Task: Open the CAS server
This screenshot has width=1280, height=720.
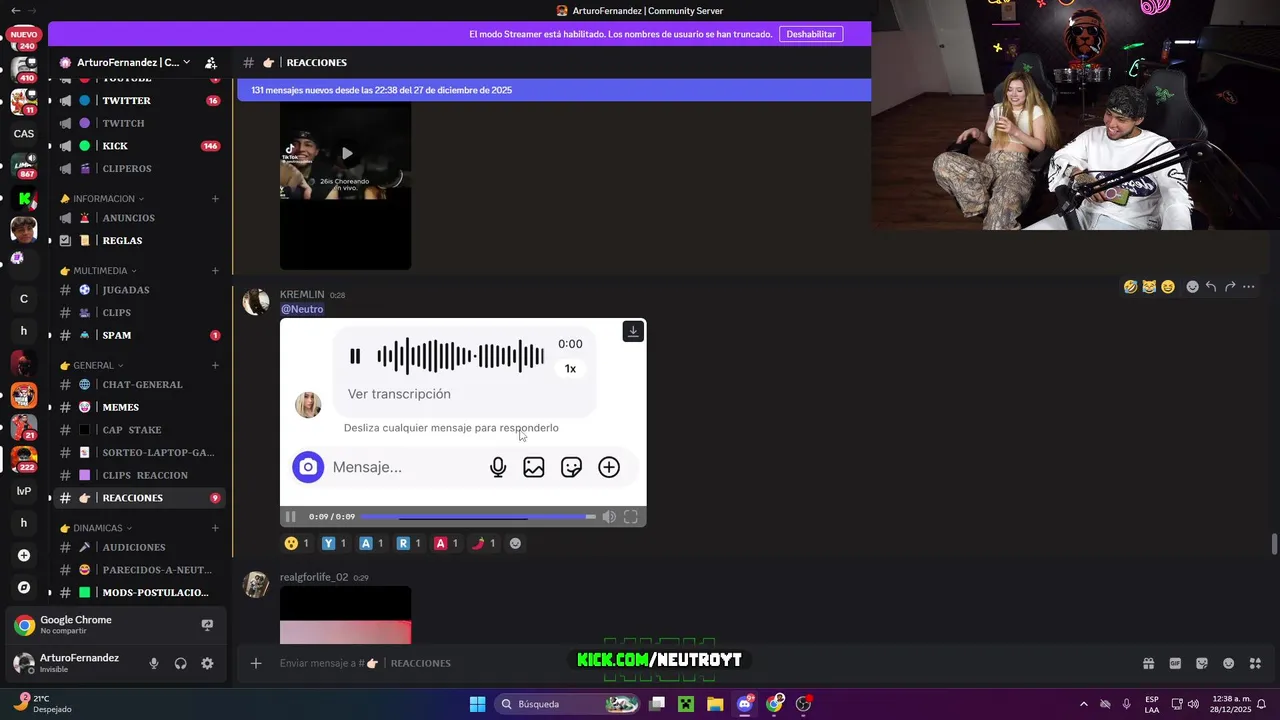Action: point(24,133)
